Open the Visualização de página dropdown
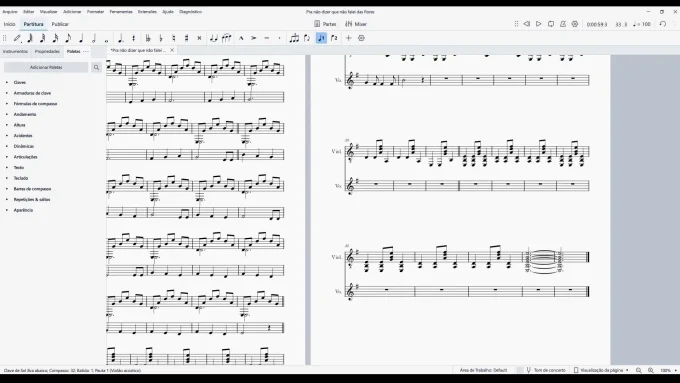 coord(602,370)
